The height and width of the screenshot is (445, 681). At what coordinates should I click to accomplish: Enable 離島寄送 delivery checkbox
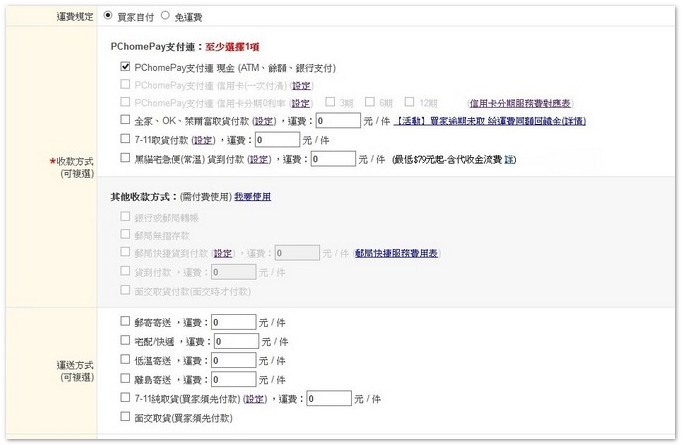(x=125, y=379)
